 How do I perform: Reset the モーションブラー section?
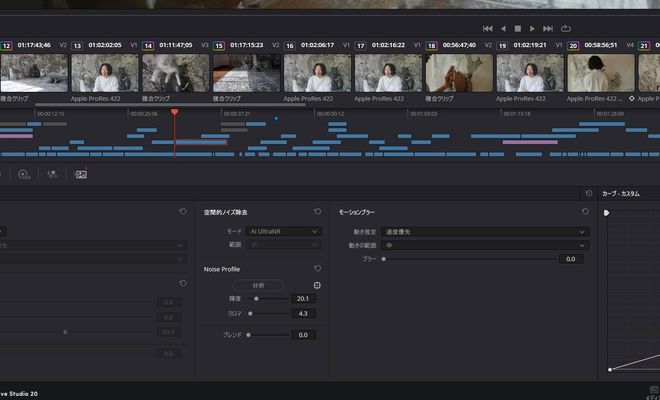click(x=584, y=212)
